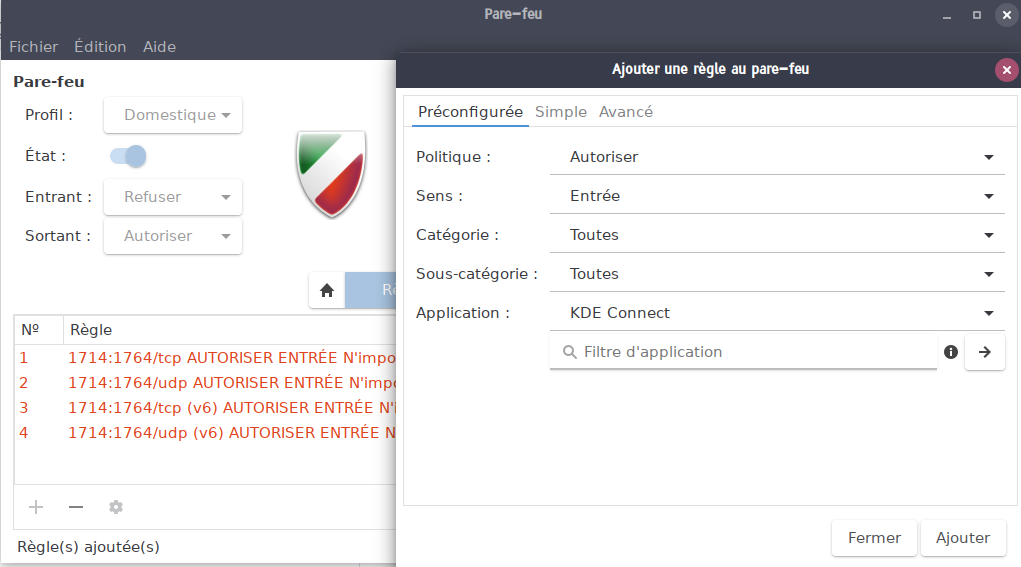Open the Politique dropdown
Image resolution: width=1021 pixels, height=567 pixels.
(x=776, y=157)
